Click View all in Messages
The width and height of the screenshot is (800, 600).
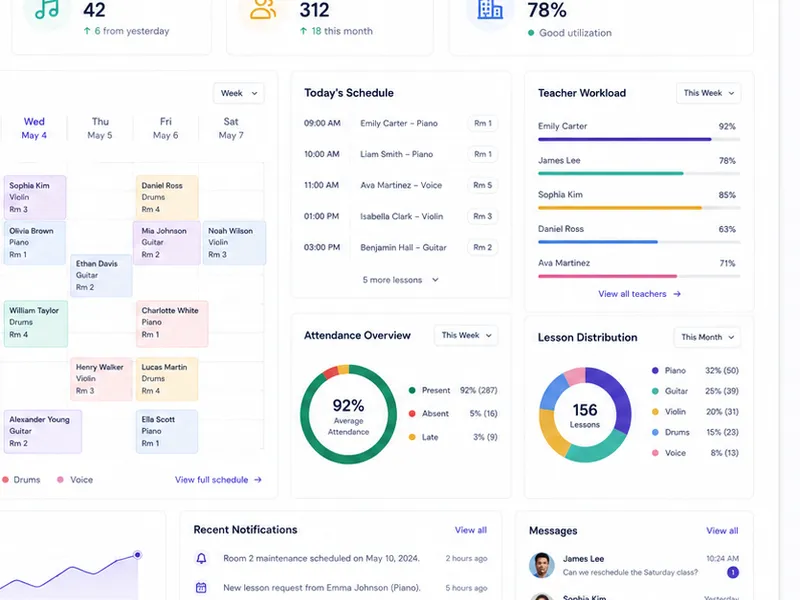point(722,531)
